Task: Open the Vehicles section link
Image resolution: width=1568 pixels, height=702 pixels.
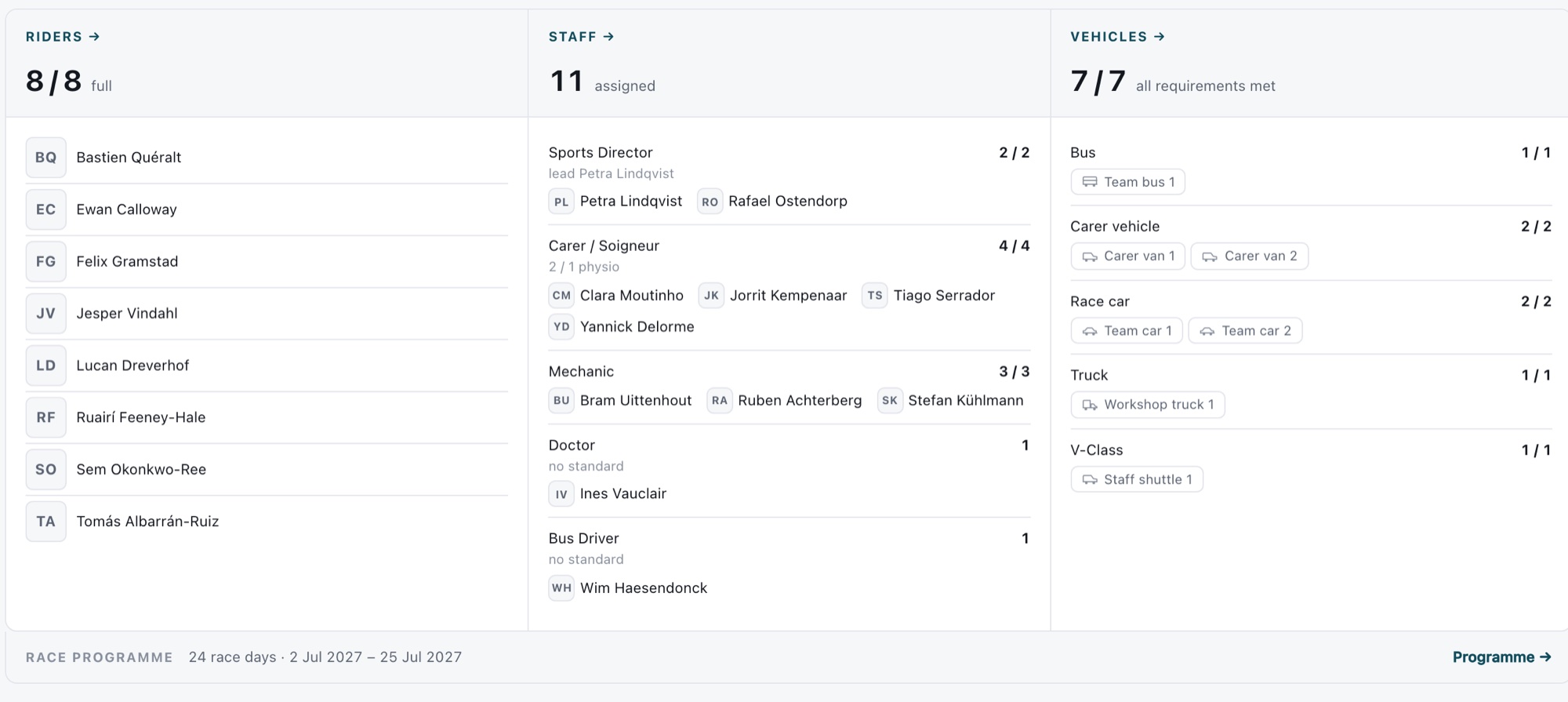Action: [x=1117, y=37]
